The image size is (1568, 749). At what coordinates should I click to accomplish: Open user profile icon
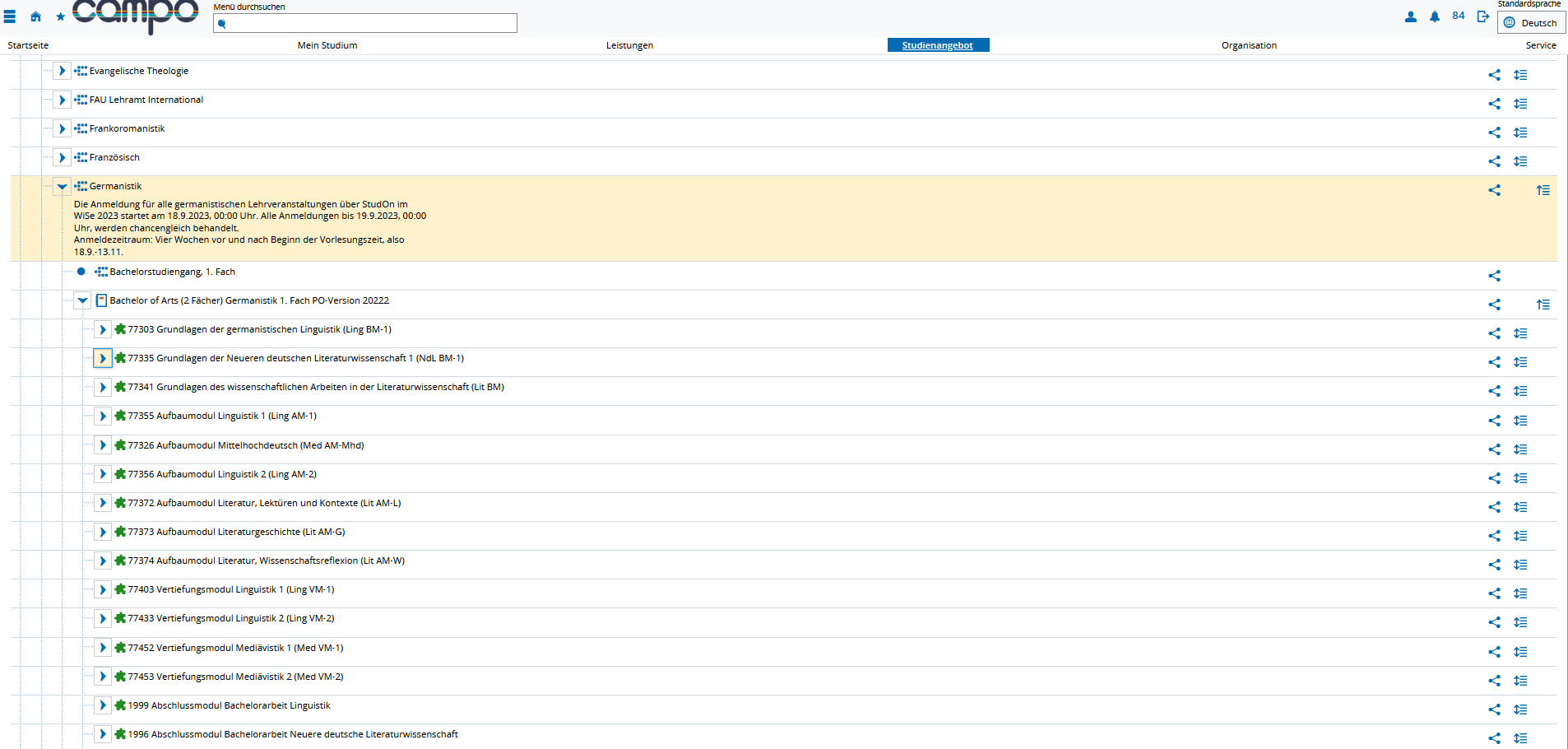pos(1411,16)
